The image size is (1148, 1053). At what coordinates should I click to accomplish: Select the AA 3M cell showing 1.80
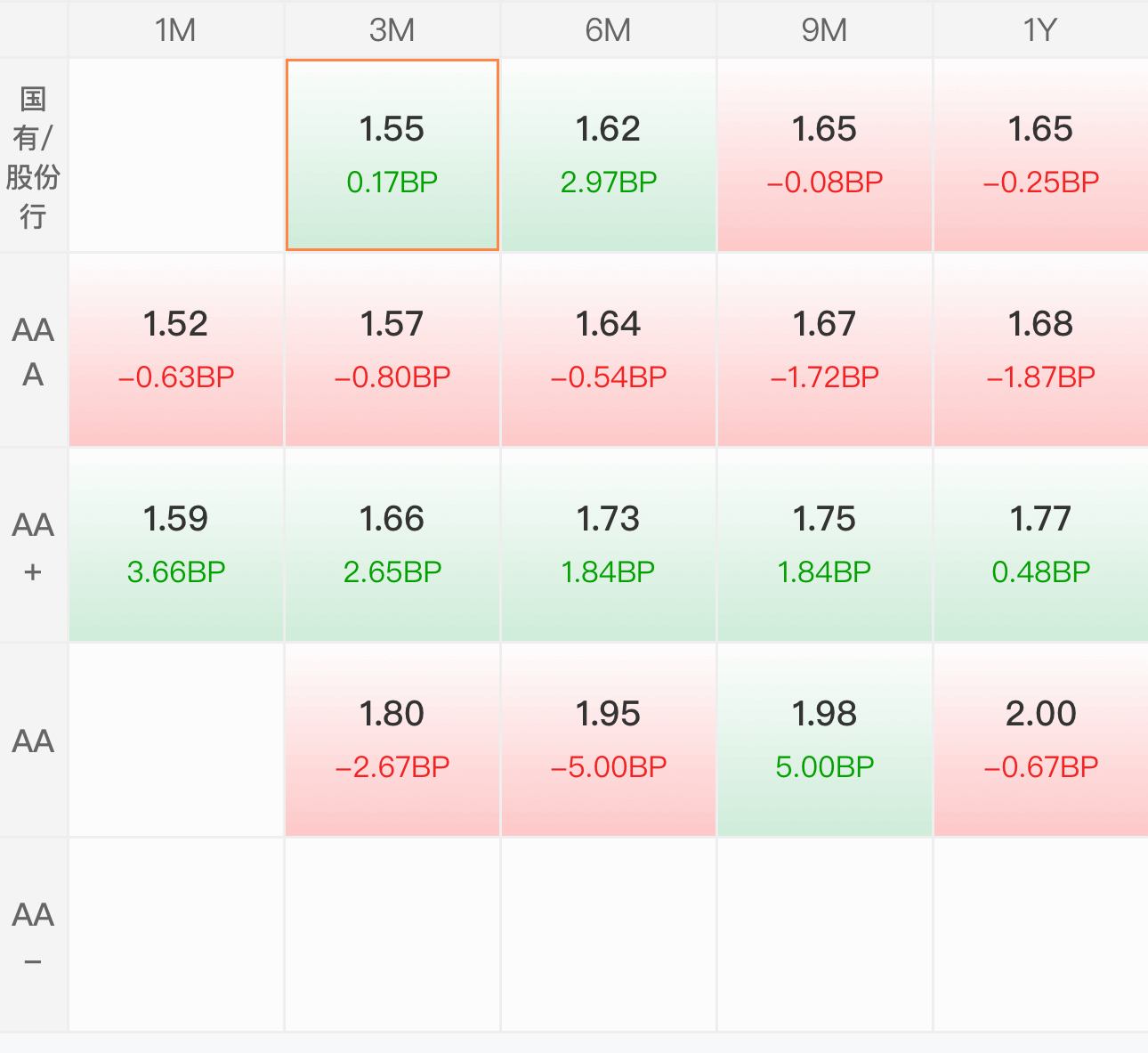pos(392,740)
